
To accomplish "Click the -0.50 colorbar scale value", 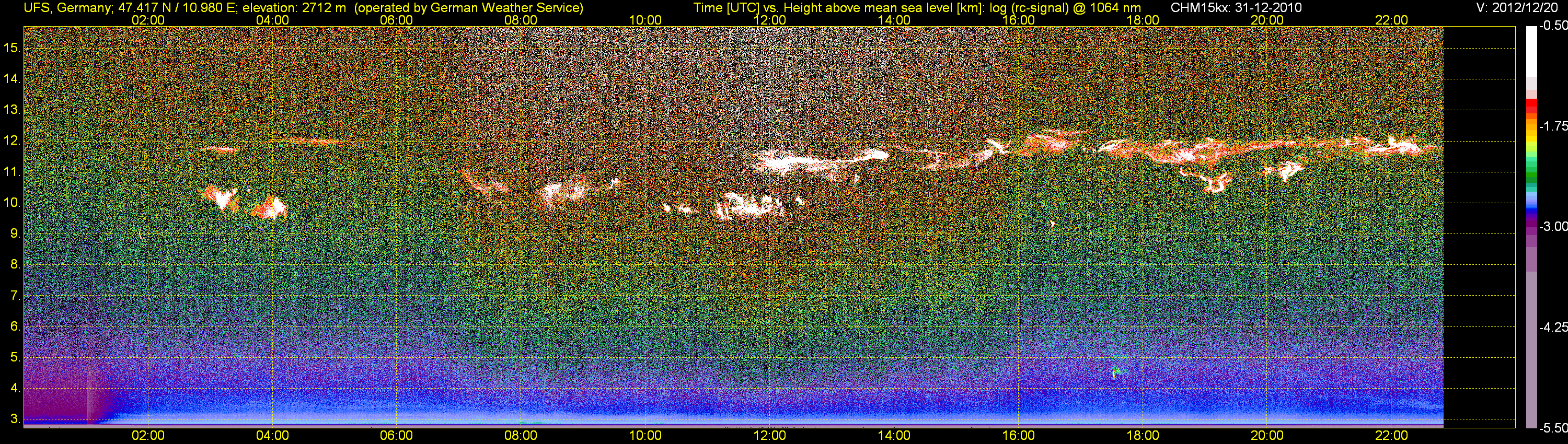I will pos(1553,26).
